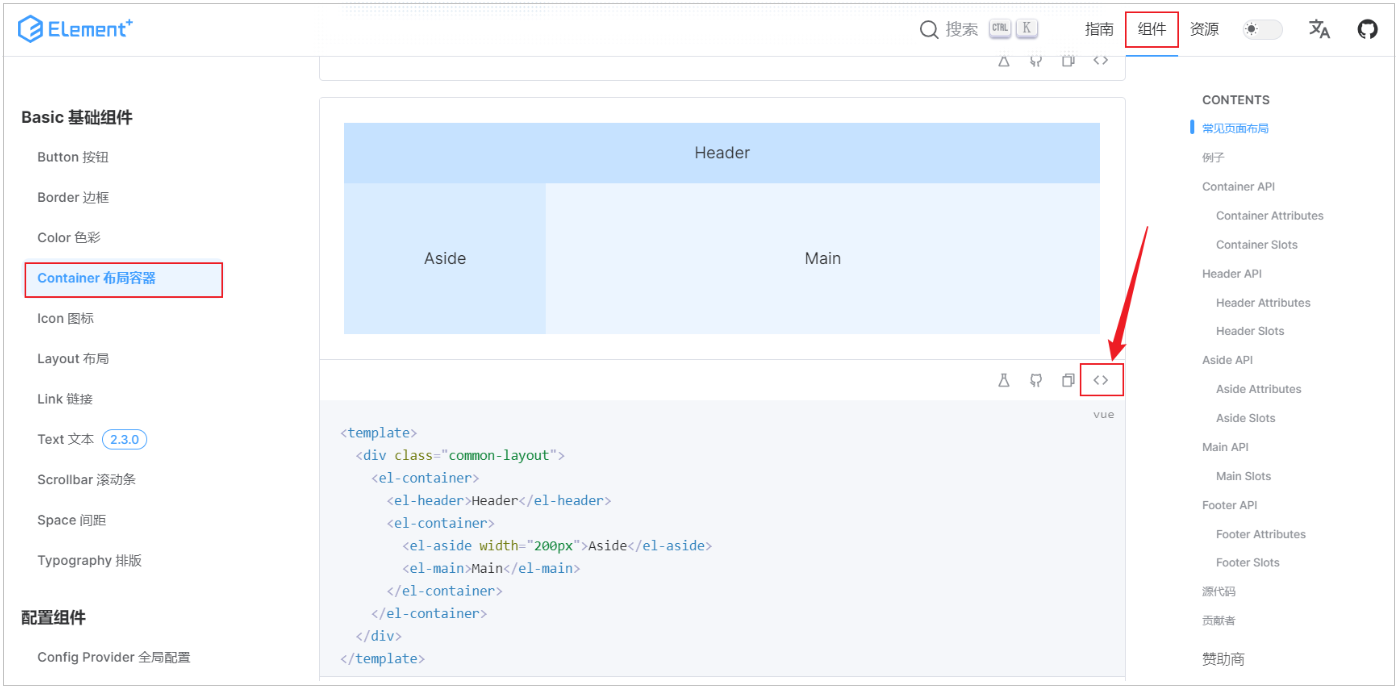1398x688 pixels.
Task: Toggle view source icon highlighted in red box
Action: point(1101,380)
